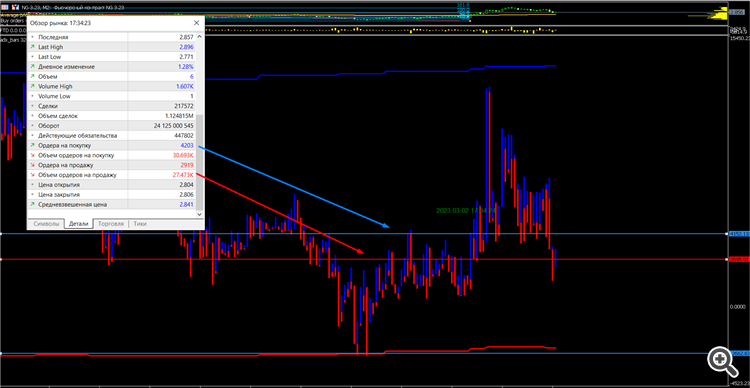The image size is (750, 388).
Task: Select the Последняя row
Action: click(112, 37)
